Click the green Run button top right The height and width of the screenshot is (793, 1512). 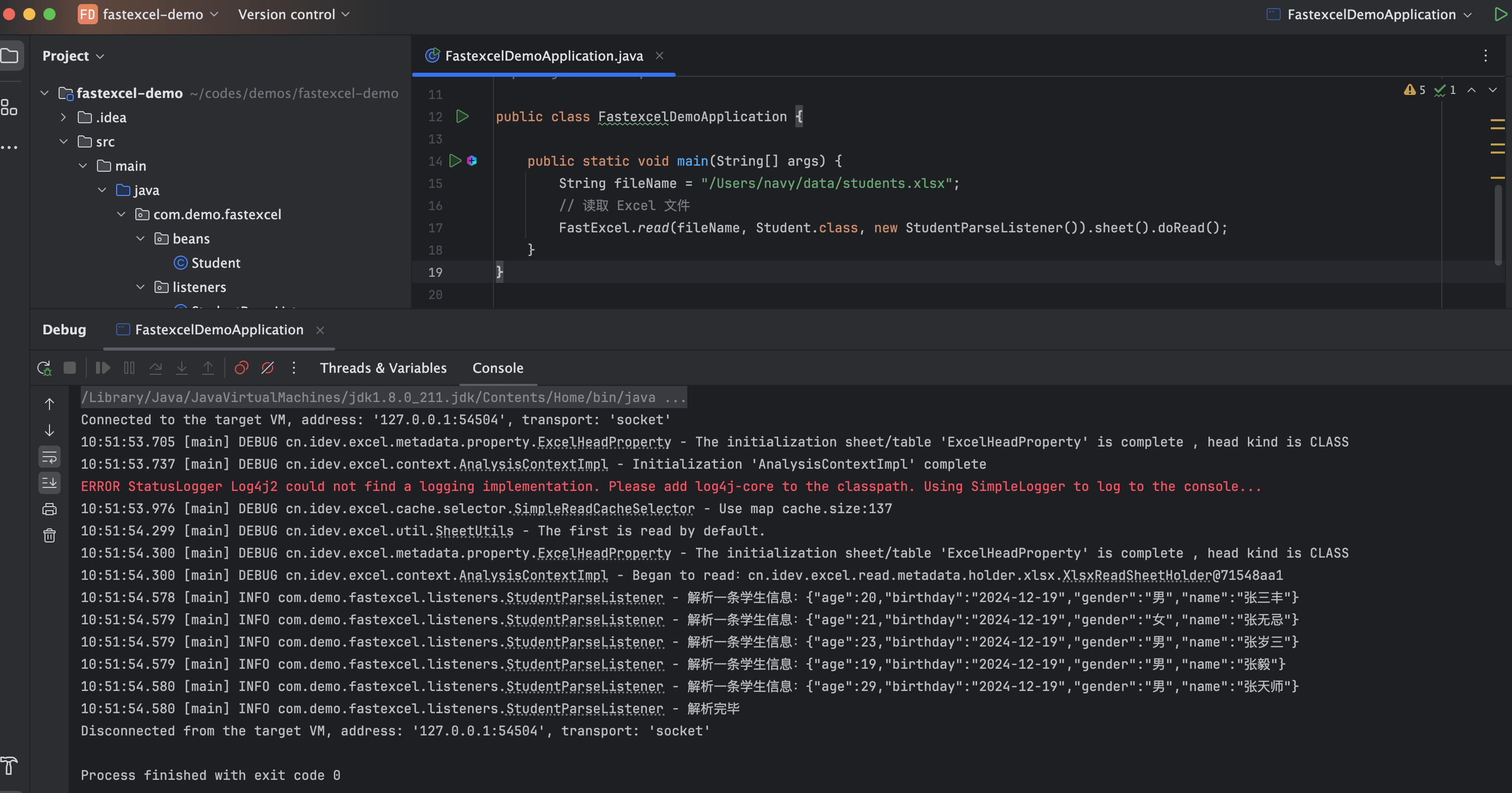[x=1500, y=15]
